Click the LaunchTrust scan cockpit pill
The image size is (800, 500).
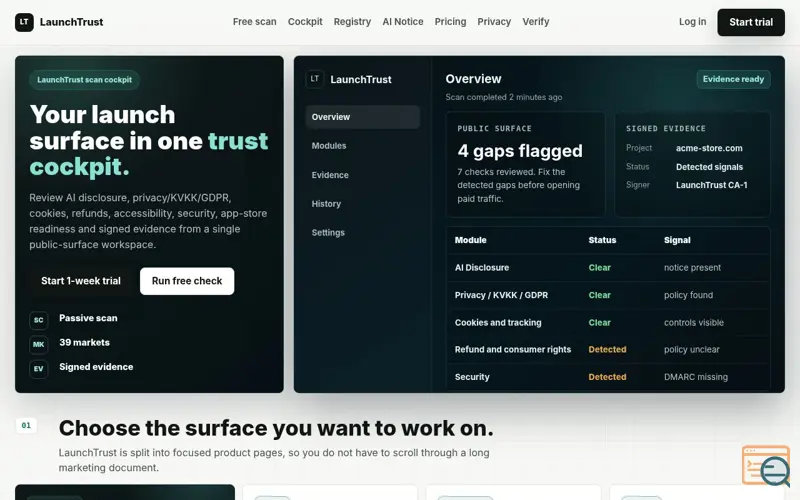pyautogui.click(x=84, y=80)
